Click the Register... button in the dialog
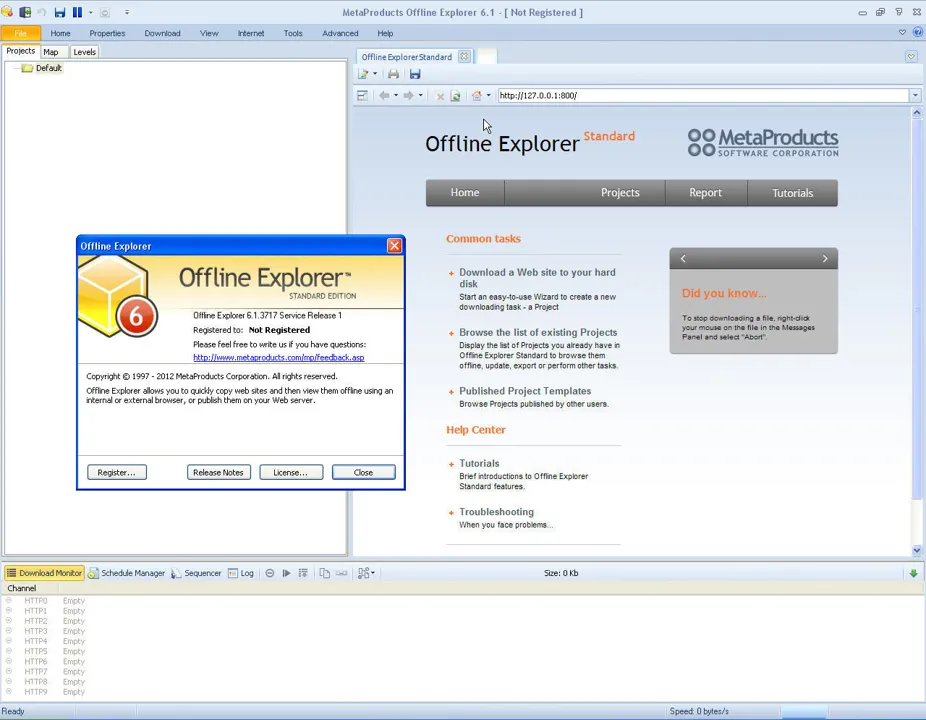This screenshot has height=720, width=926. click(116, 473)
